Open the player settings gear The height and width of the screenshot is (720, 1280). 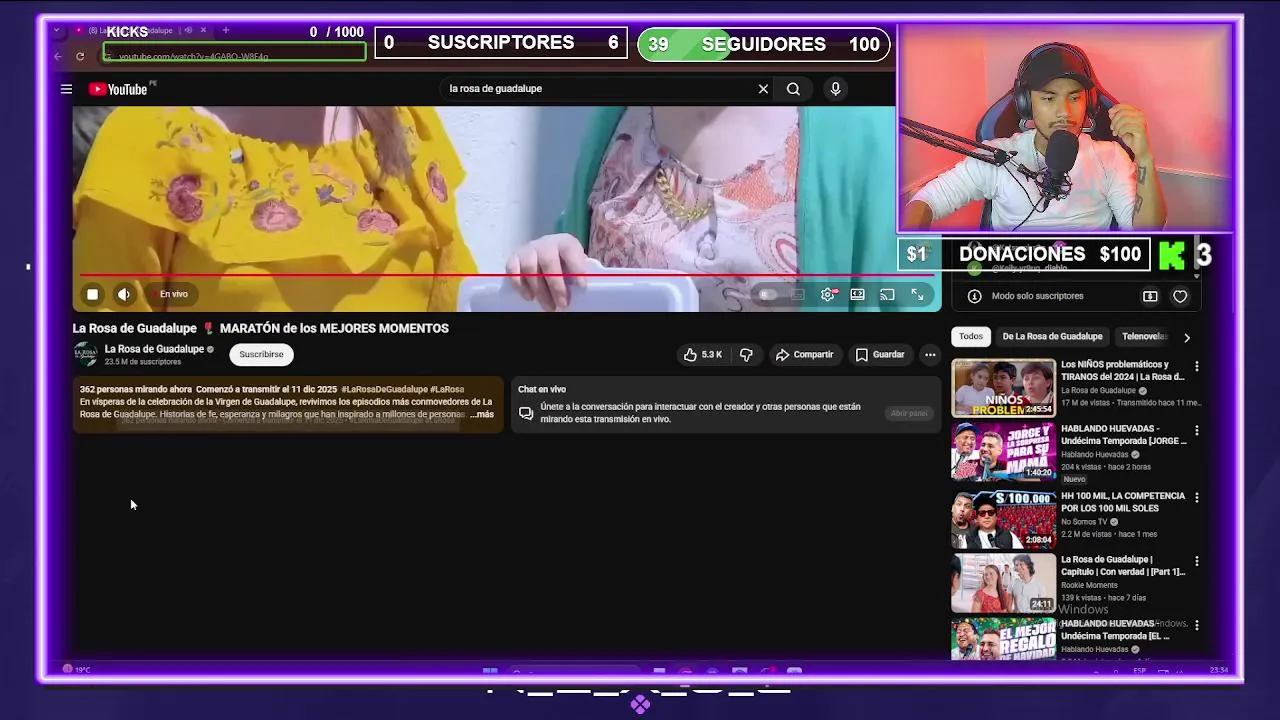pyautogui.click(x=828, y=295)
